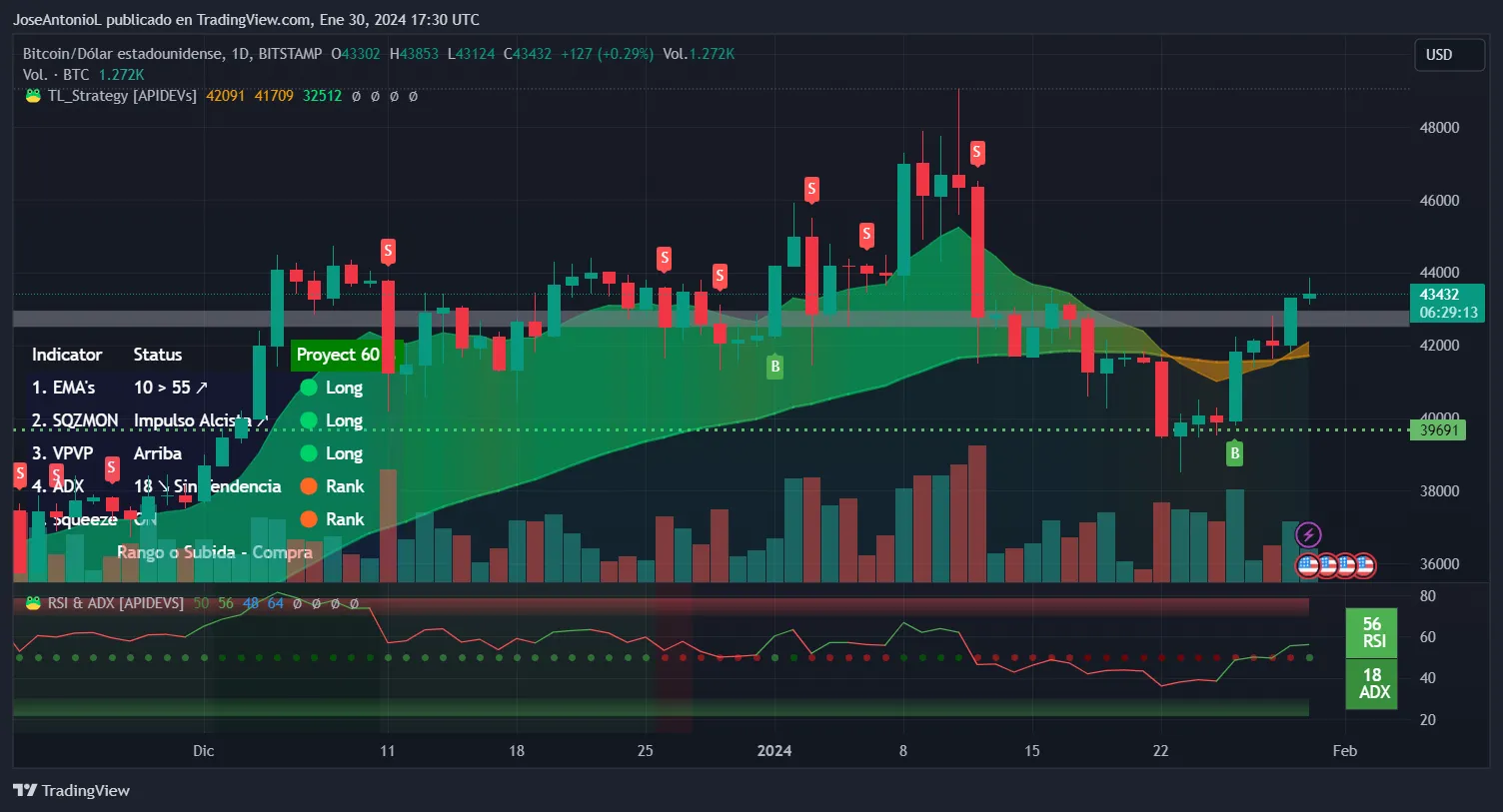
Task: Click the S sell marker near Dec 25
Action: 664,258
